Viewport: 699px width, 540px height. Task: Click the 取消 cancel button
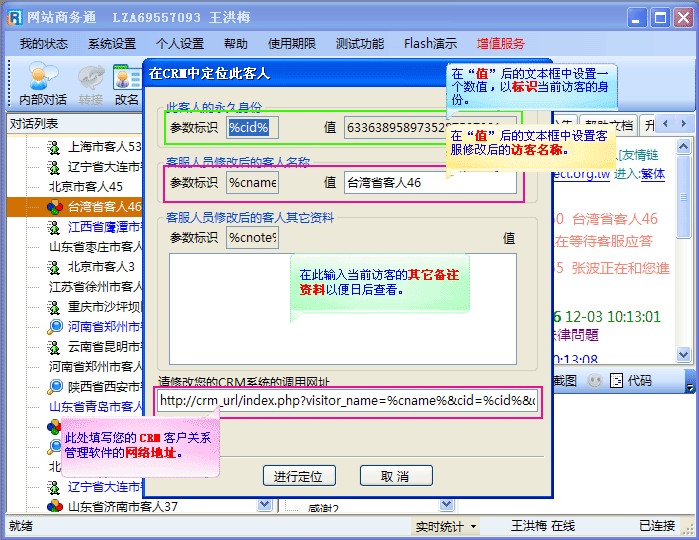pos(396,475)
